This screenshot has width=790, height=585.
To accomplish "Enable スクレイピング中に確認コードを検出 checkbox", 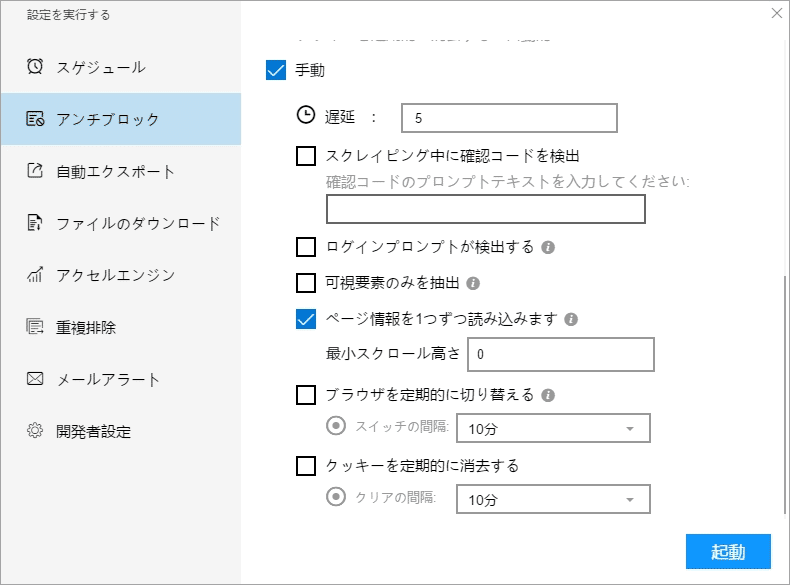I will coord(307,156).
